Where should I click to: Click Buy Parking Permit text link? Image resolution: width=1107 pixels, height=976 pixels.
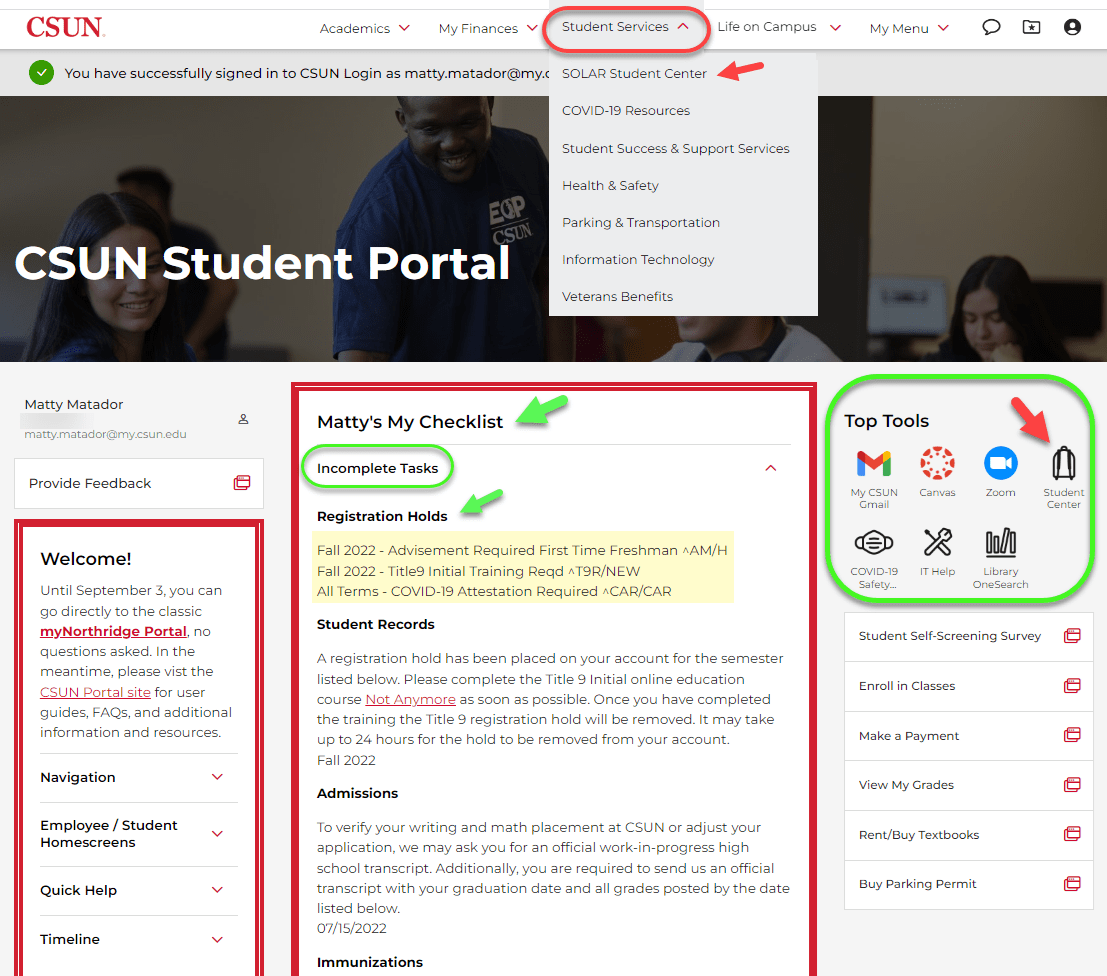pyautogui.click(x=917, y=883)
